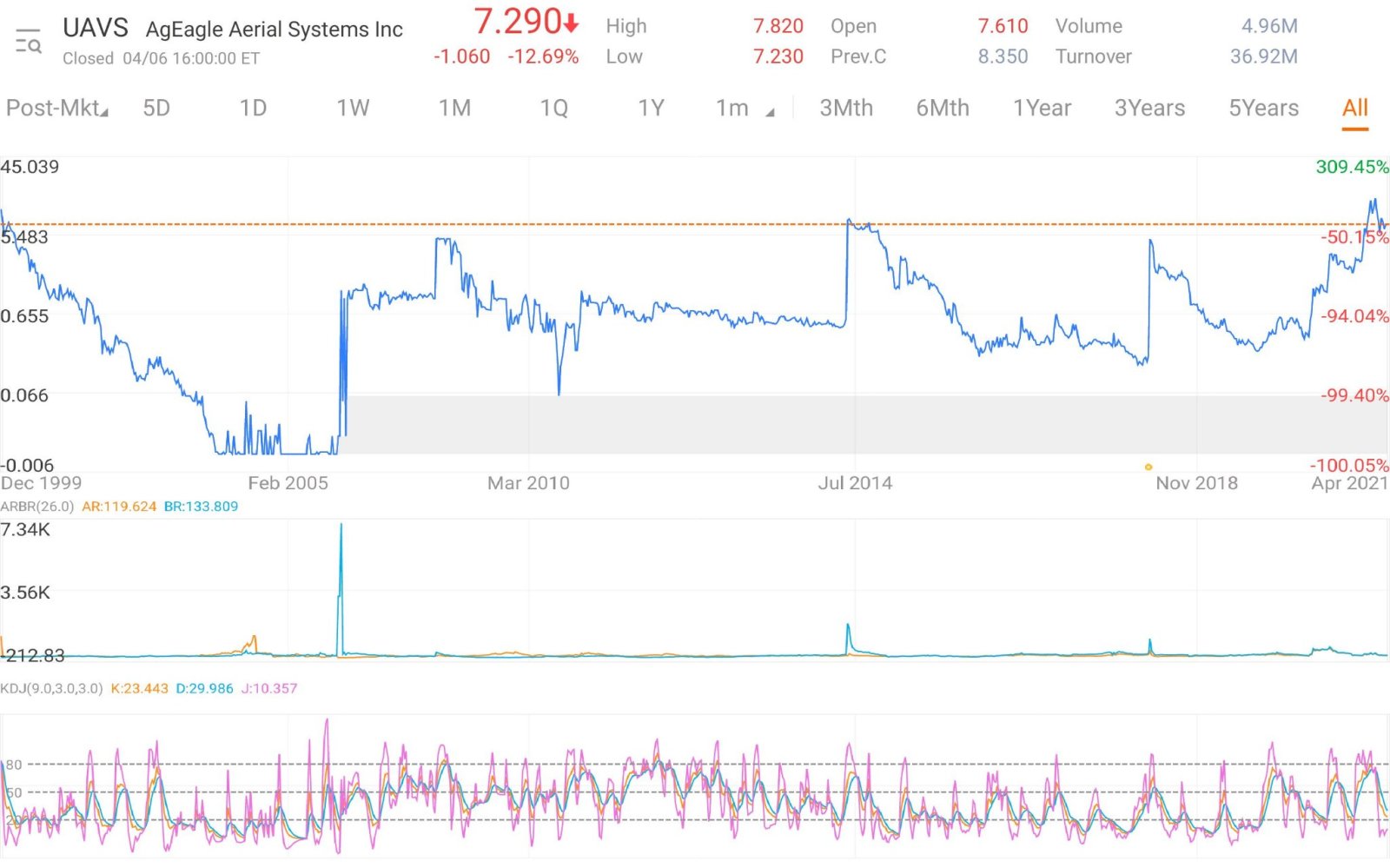Click AgEagle Aerial Systems Inc name
This screenshot has width=1390, height=868.
coord(275,30)
